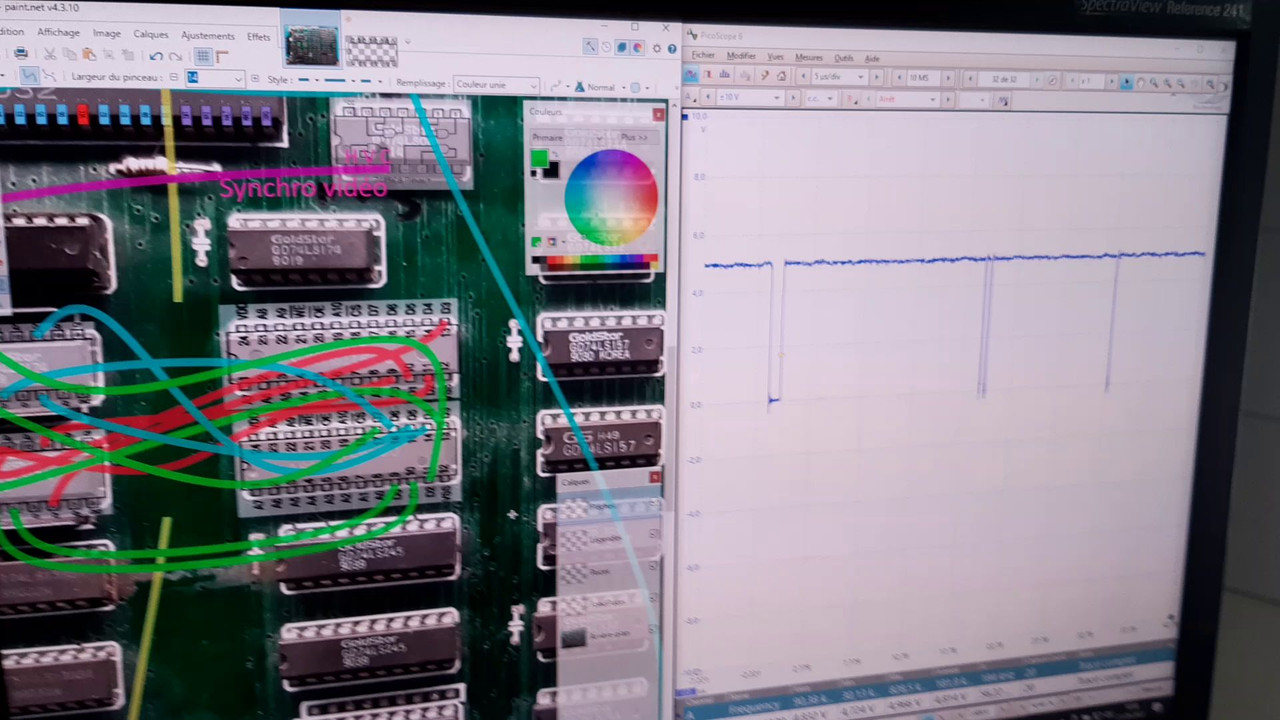Go to previous waveform buffer in PicoScope
This screenshot has width=1280, height=720.
coord(971,79)
